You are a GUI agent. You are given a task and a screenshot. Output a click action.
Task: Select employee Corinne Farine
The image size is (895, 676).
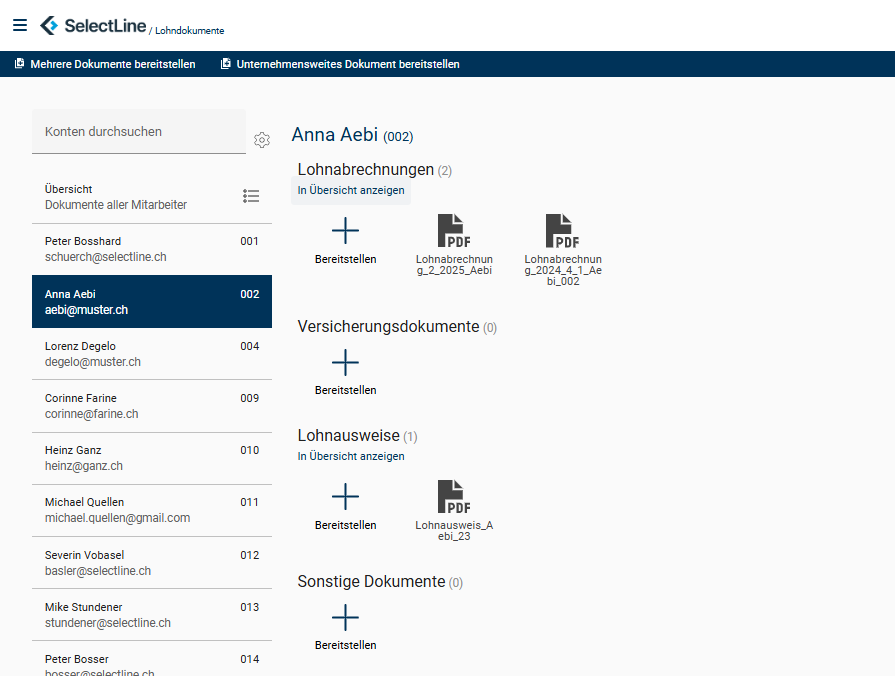152,406
